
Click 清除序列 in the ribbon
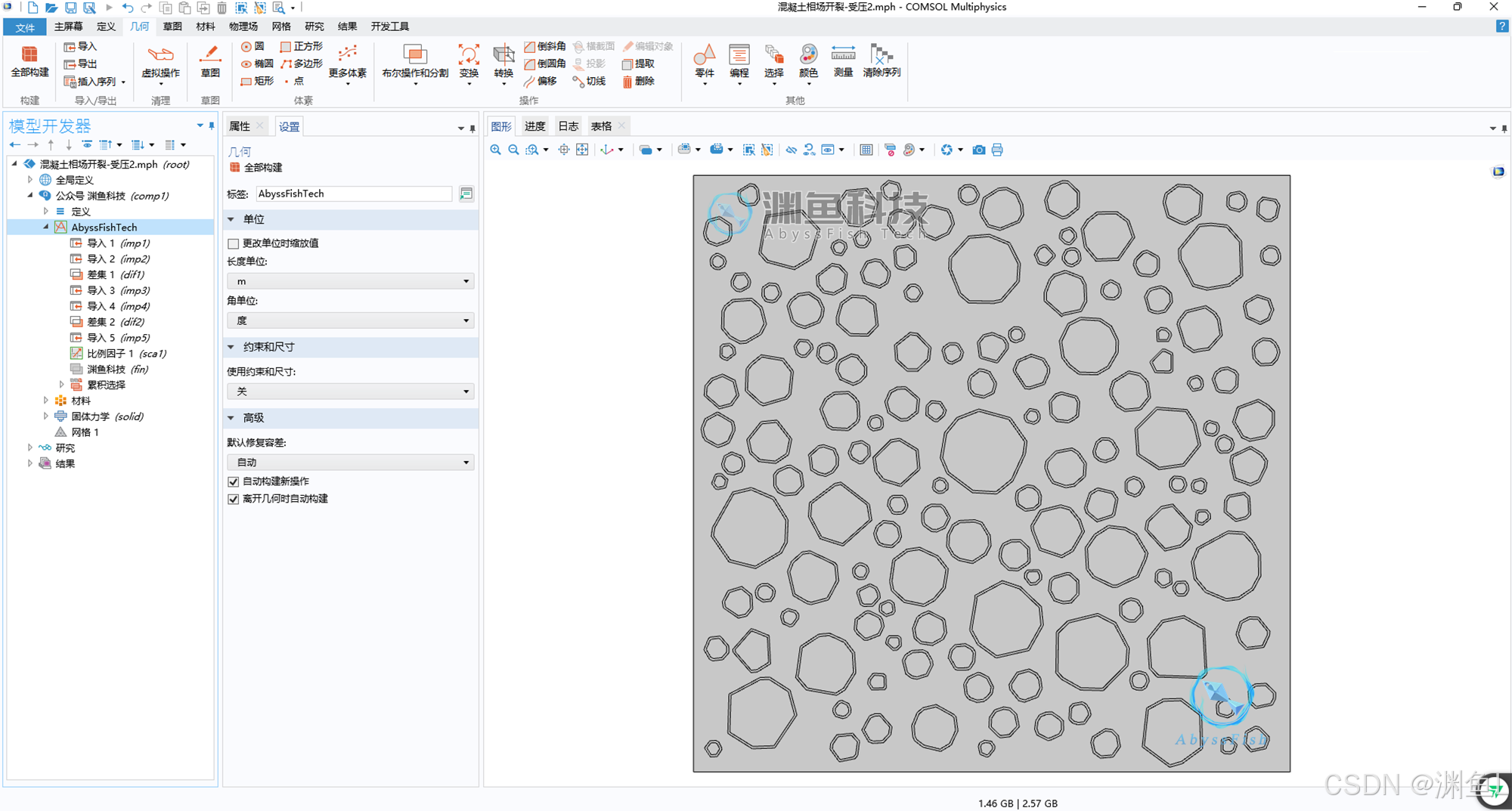(881, 61)
